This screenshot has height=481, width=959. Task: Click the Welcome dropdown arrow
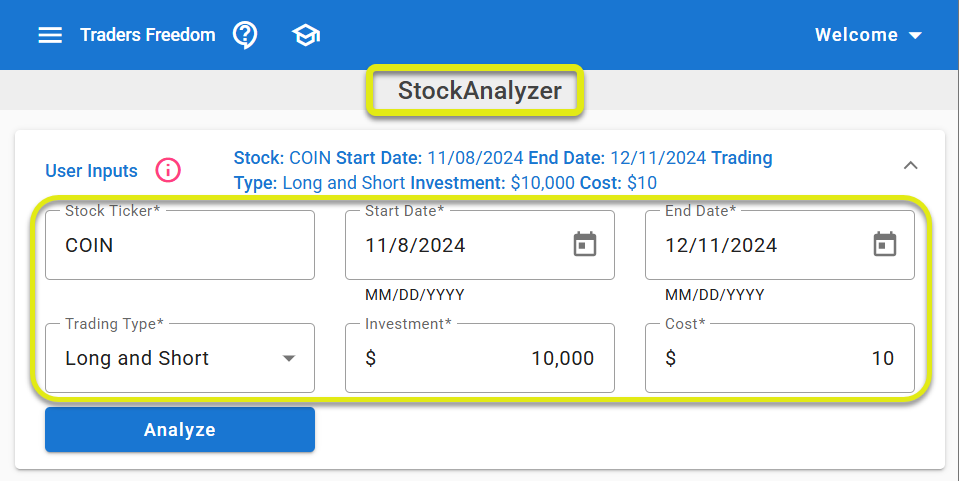(x=915, y=36)
